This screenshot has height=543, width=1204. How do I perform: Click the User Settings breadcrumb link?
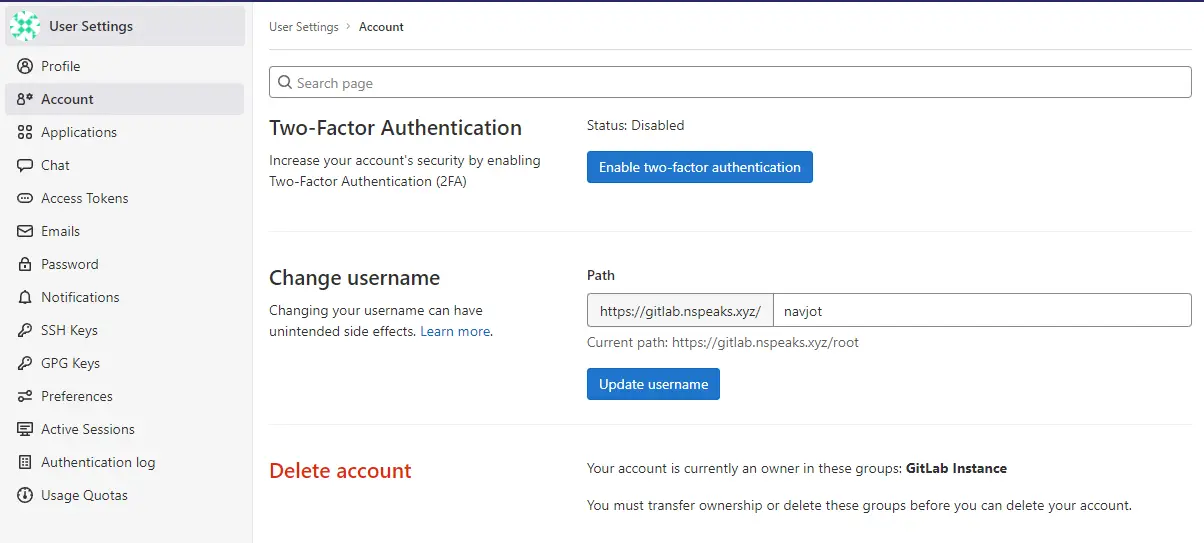pos(304,27)
